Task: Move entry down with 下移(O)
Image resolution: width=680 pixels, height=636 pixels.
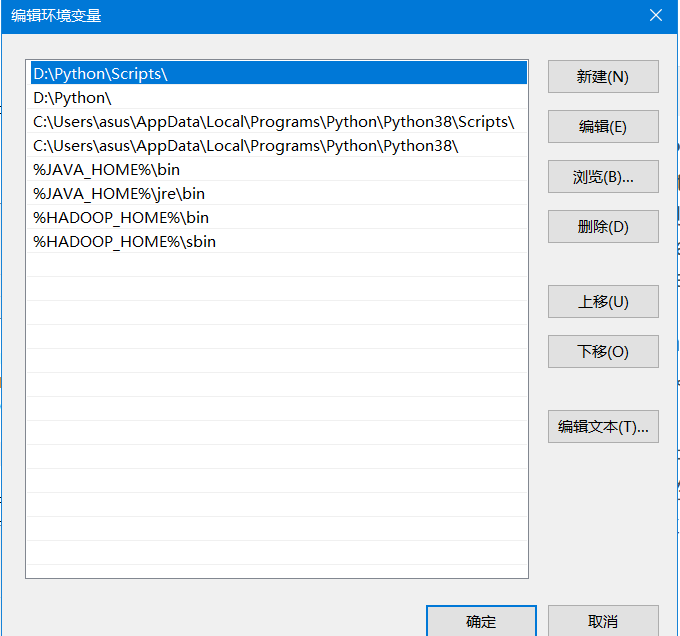Action: [603, 352]
